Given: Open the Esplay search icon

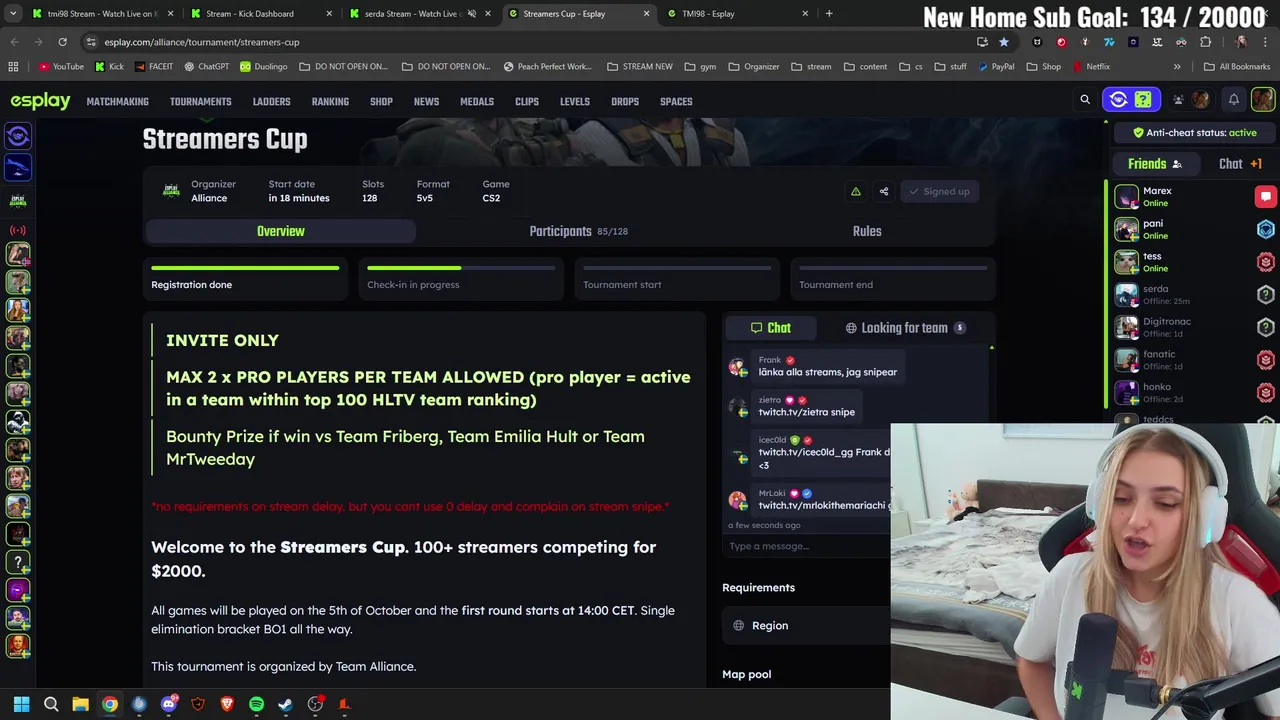Looking at the screenshot, I should [x=1085, y=100].
